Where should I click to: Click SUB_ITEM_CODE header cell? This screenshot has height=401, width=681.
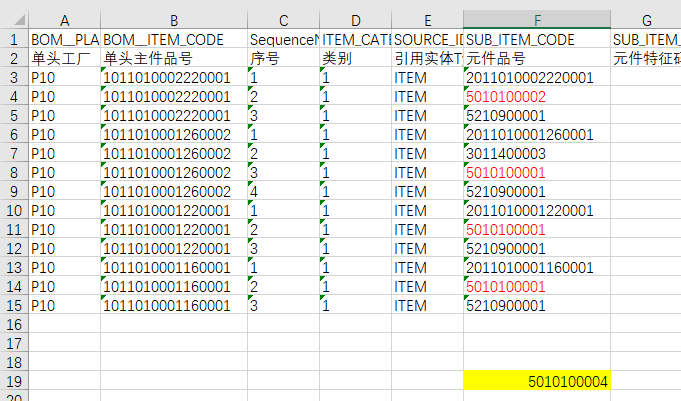click(537, 39)
